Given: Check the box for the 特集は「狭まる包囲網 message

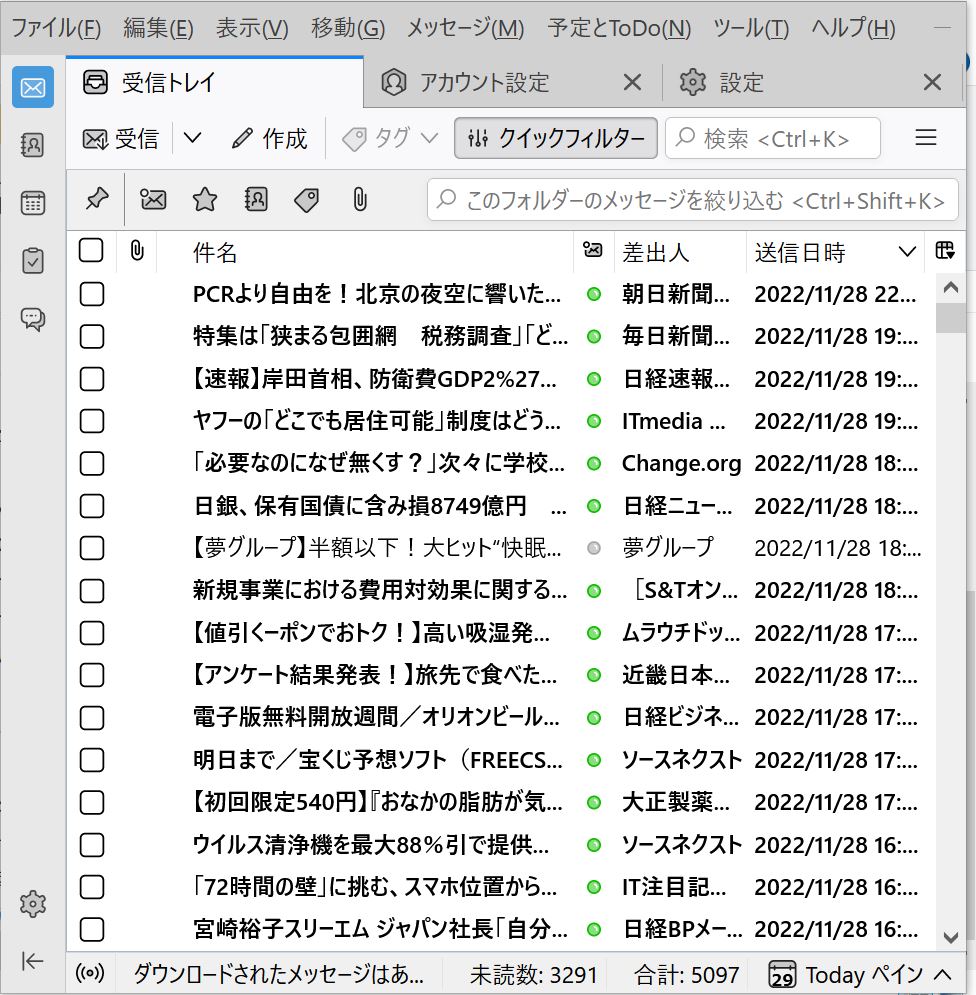Looking at the screenshot, I should click(x=92, y=337).
